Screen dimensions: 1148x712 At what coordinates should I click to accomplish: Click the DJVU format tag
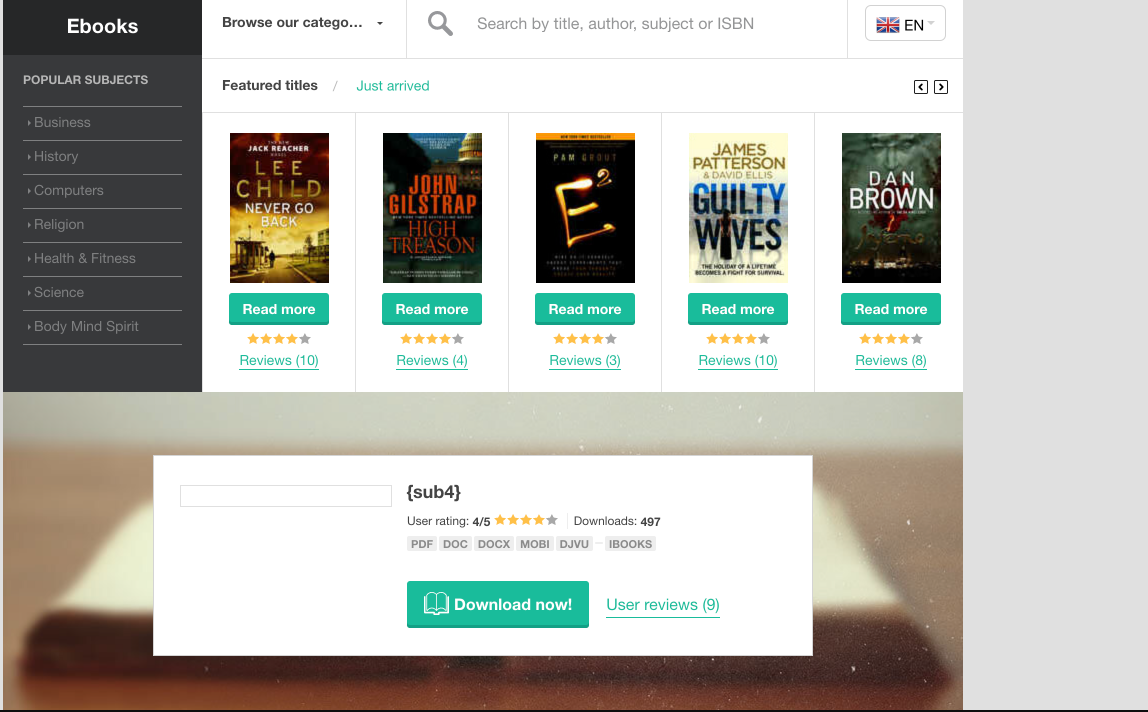pos(574,544)
